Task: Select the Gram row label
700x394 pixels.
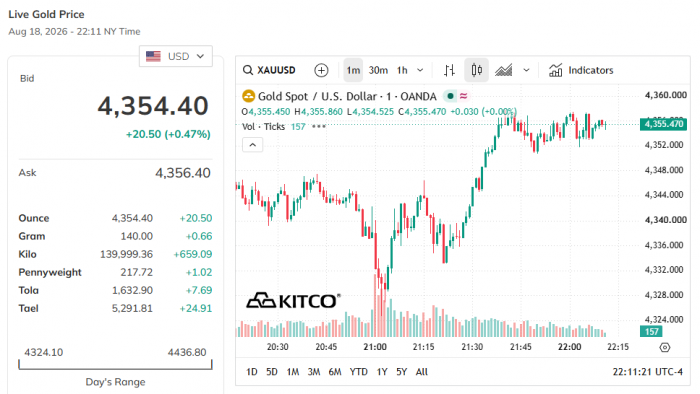Action: 32,236
